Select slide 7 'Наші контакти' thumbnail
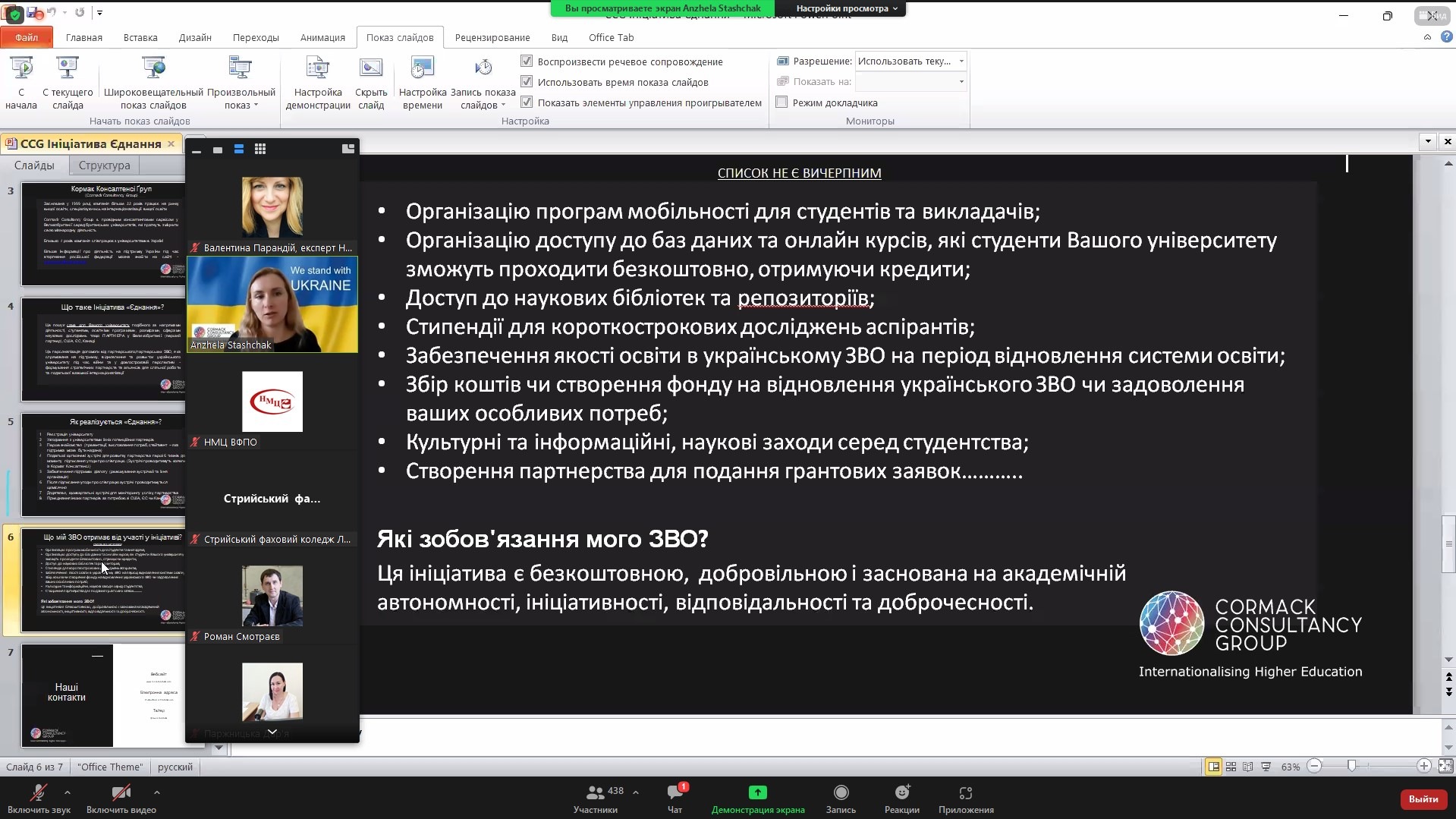This screenshot has width=1456, height=819. pyautogui.click(x=102, y=695)
